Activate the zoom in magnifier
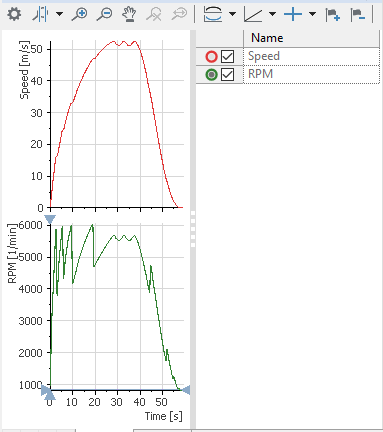The width and height of the screenshot is (383, 432). coord(80,14)
